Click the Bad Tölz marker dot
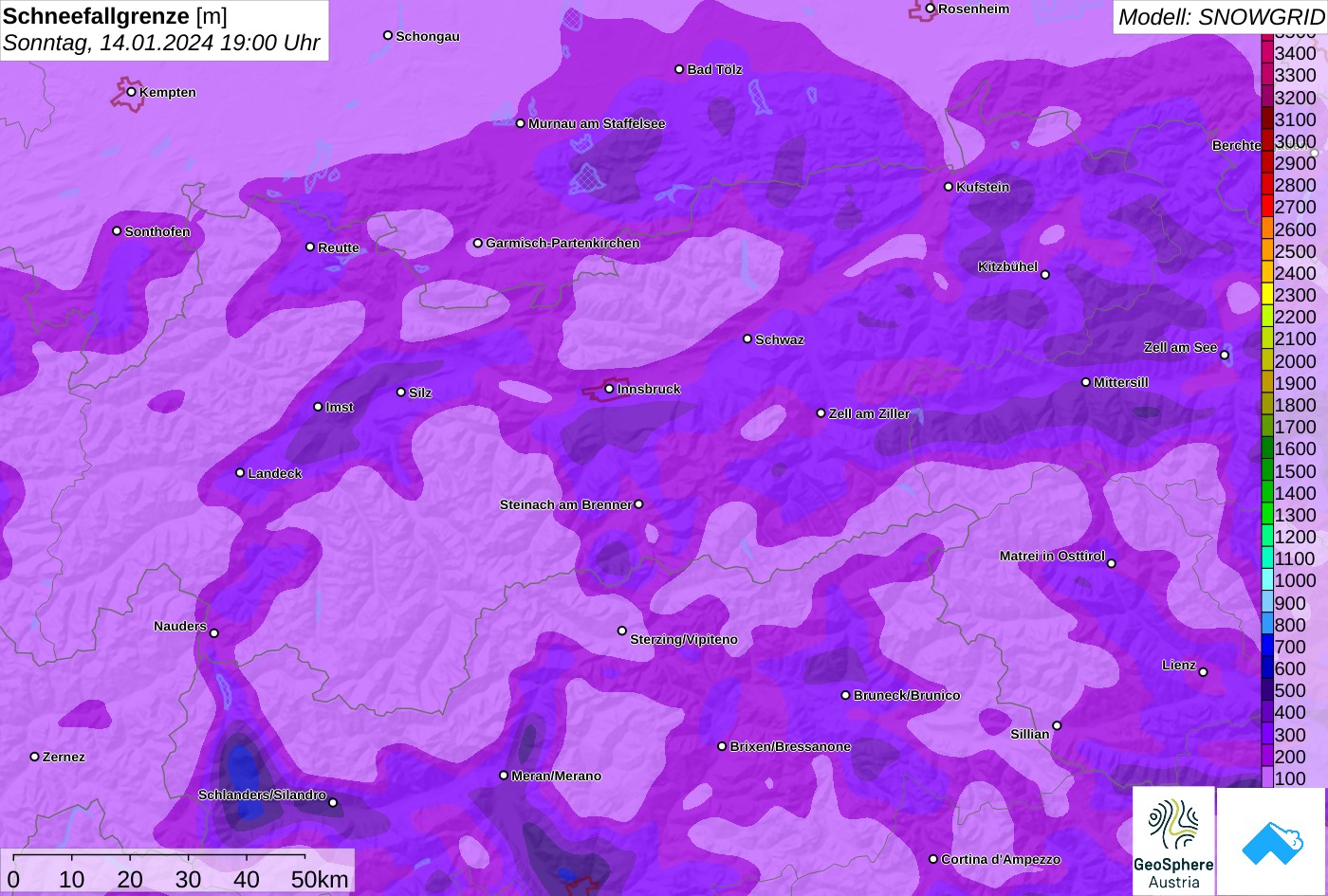This screenshot has width=1328, height=896. point(679,69)
